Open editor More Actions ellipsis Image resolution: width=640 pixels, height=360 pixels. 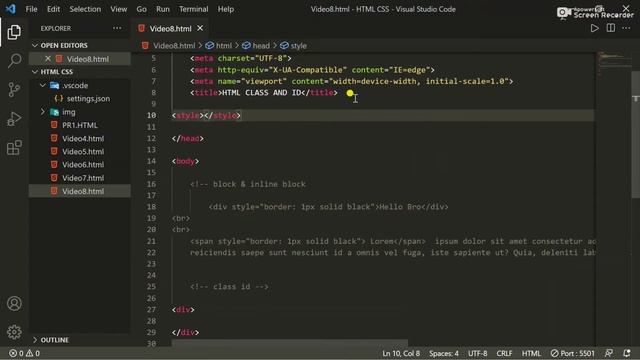(x=626, y=28)
